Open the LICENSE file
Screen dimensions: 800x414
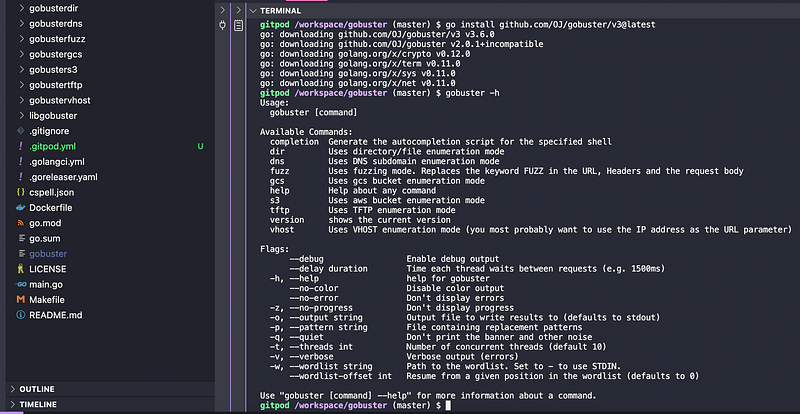click(47, 269)
